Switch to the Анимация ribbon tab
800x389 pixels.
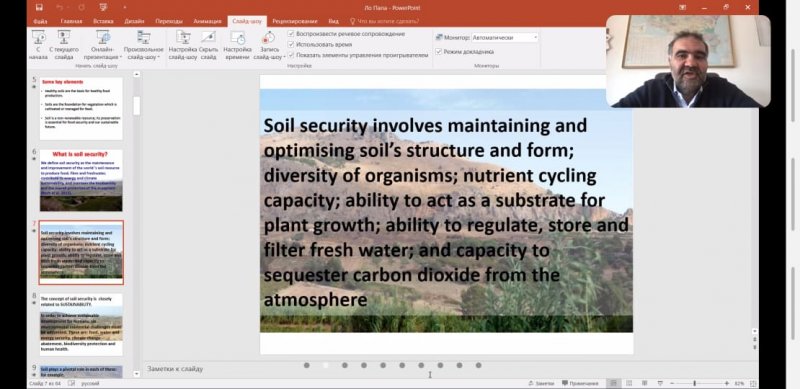(x=208, y=21)
